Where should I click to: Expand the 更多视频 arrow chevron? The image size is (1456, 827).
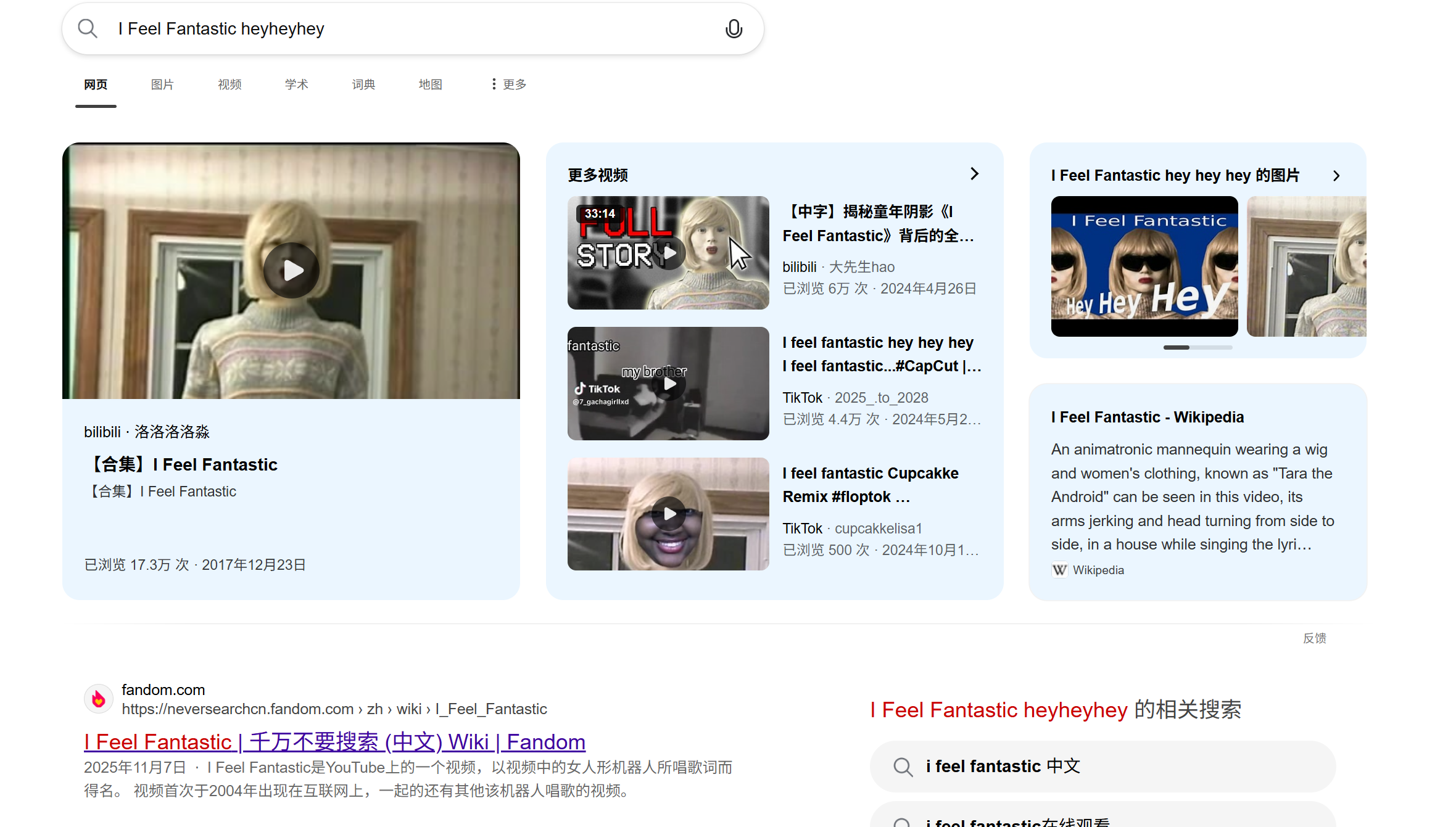pos(974,174)
